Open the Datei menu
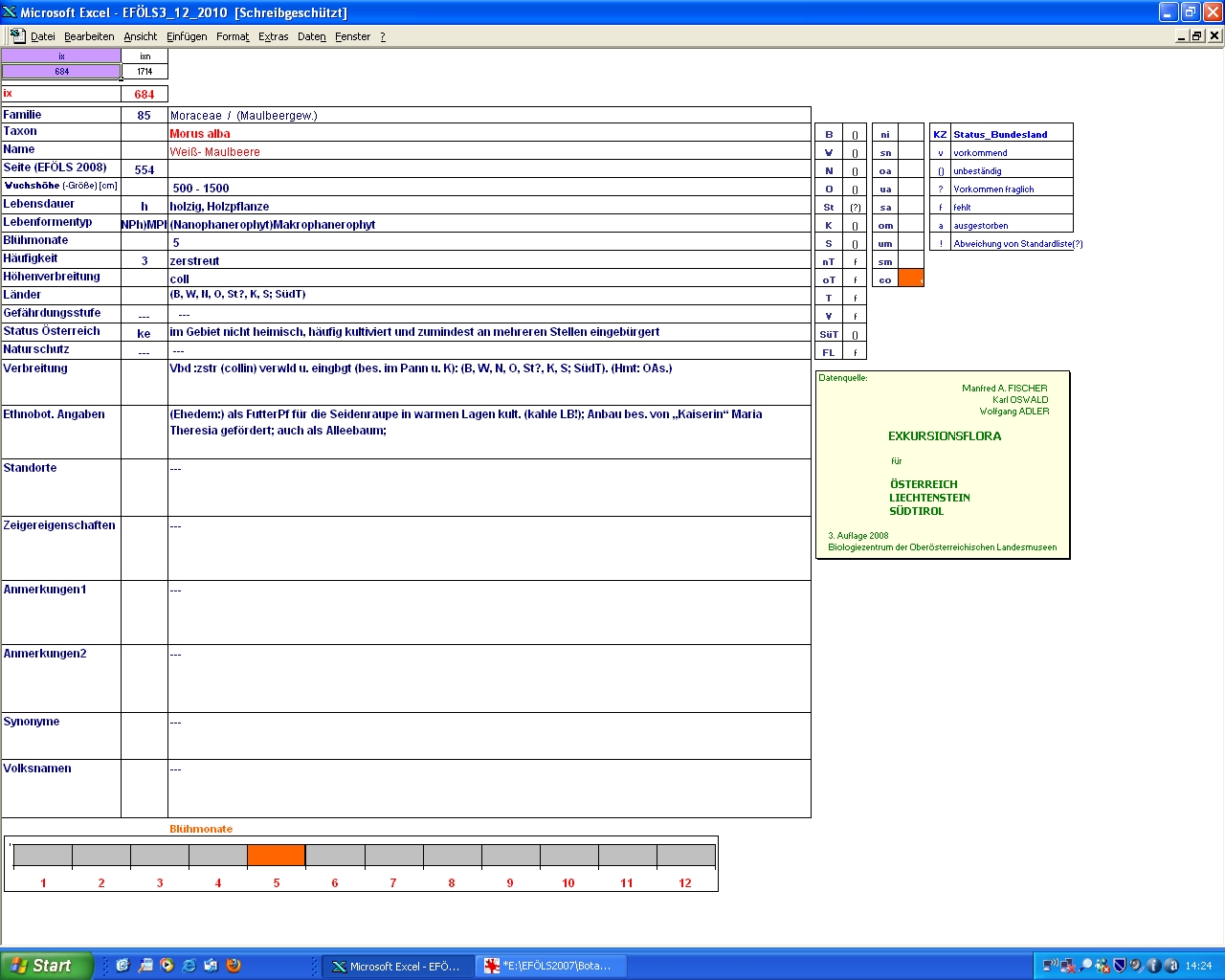 [x=43, y=36]
